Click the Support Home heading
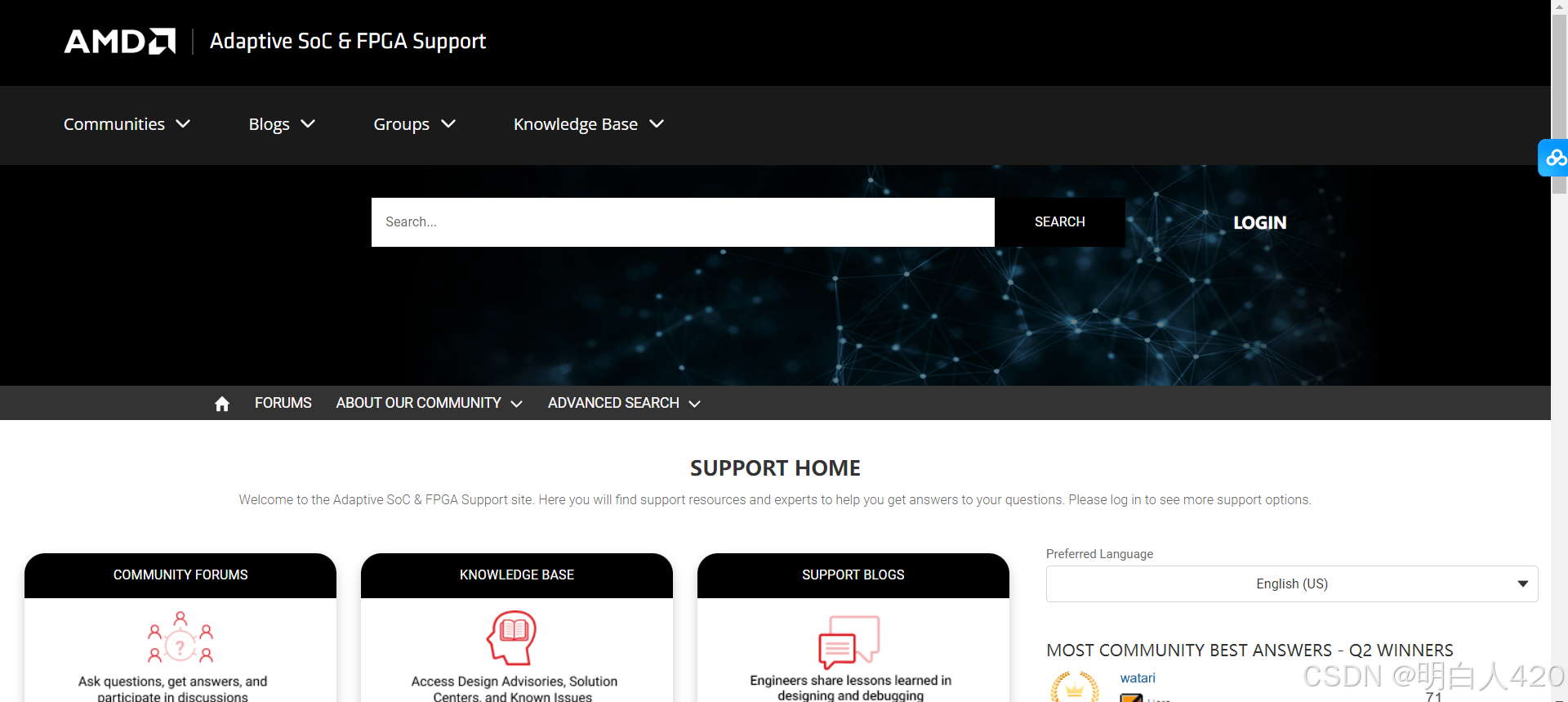This screenshot has height=702, width=1568. [775, 468]
